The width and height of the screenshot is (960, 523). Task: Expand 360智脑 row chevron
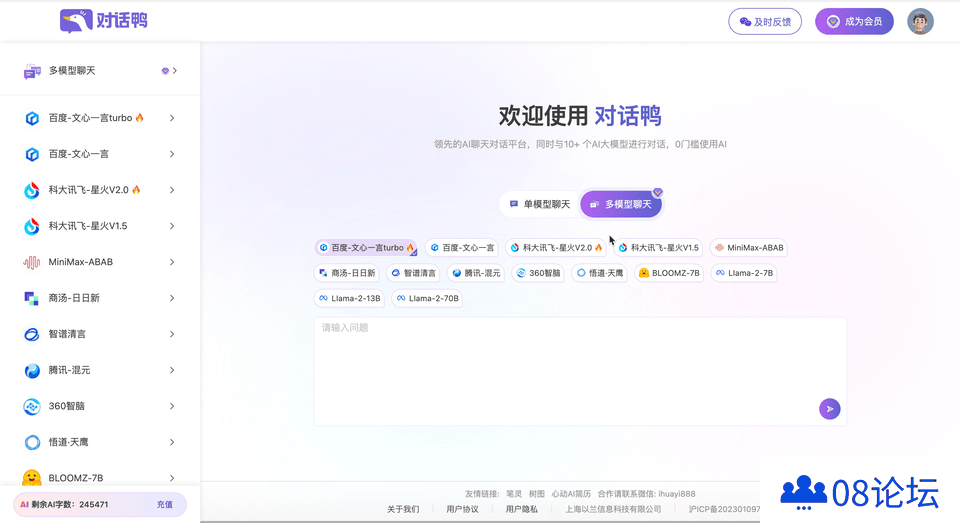[172, 407]
